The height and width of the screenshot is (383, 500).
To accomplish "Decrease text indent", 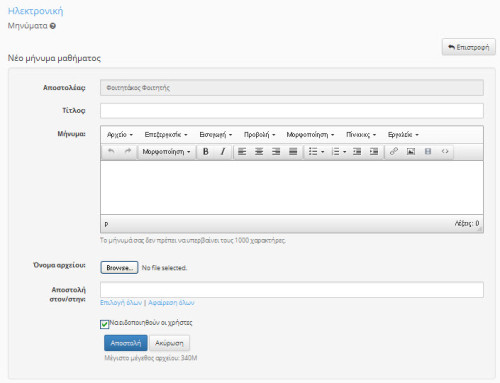I will (x=357, y=152).
